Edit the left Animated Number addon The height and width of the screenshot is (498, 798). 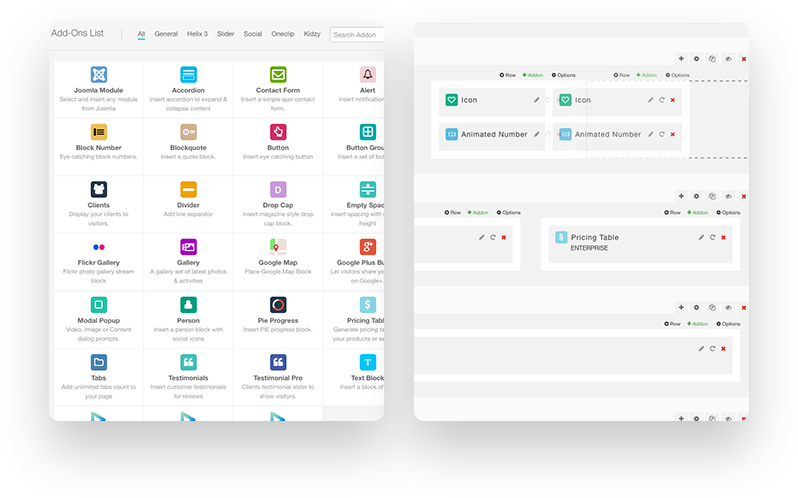[536, 134]
